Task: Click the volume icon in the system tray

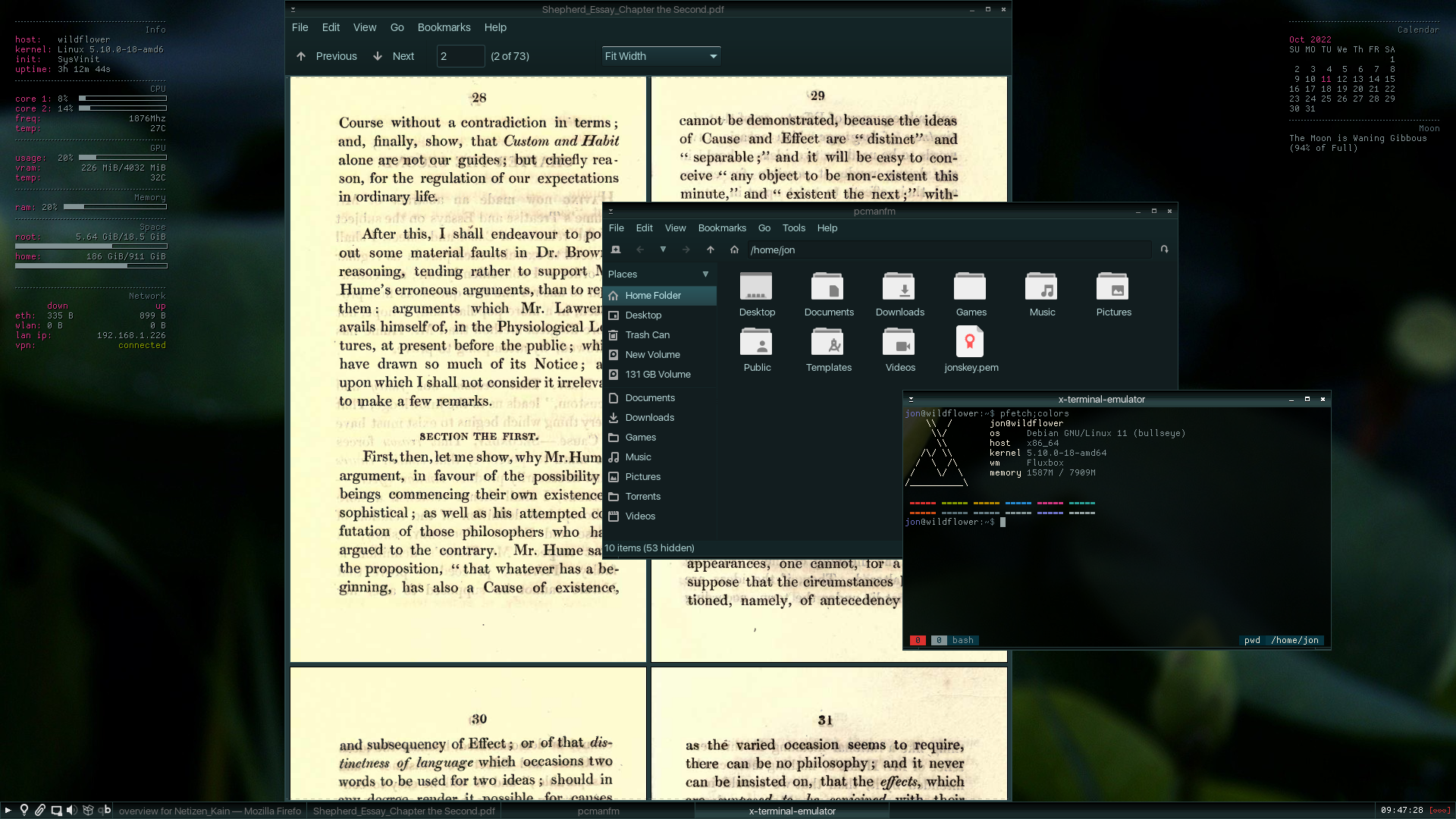Action: coord(72,810)
